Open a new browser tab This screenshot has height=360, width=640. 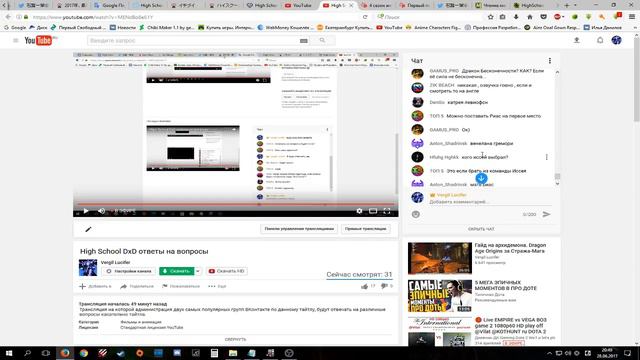pyautogui.click(x=567, y=5)
